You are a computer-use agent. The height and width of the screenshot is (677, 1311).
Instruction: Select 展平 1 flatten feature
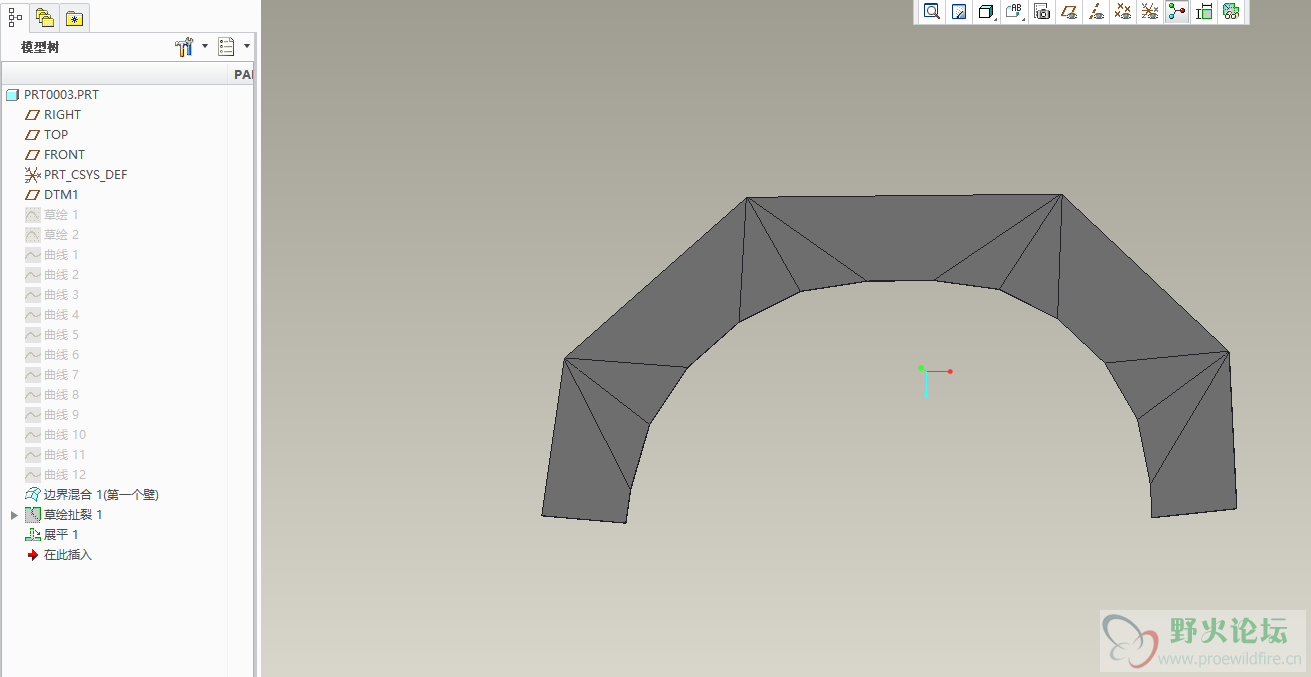click(60, 535)
